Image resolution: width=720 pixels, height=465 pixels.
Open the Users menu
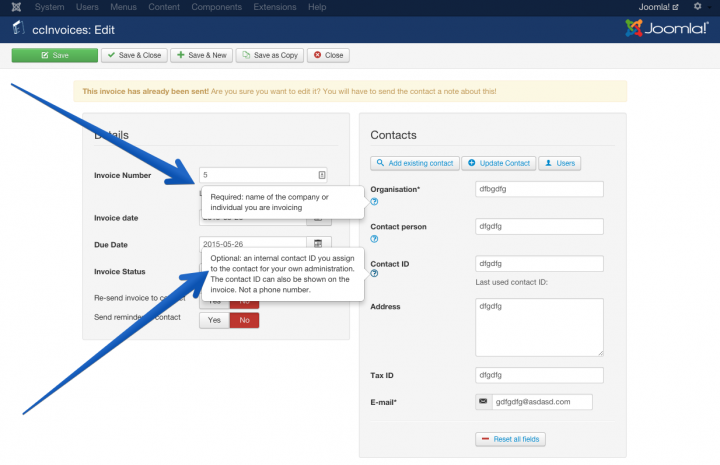(x=87, y=7)
